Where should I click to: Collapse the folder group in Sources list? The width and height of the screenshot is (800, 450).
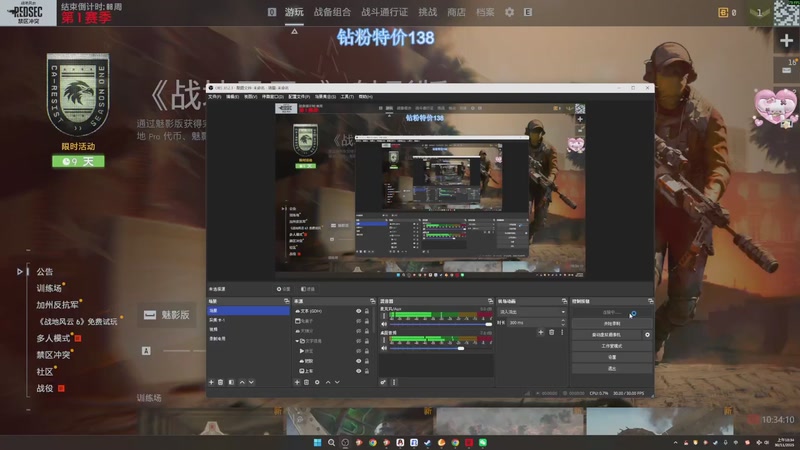[297, 341]
